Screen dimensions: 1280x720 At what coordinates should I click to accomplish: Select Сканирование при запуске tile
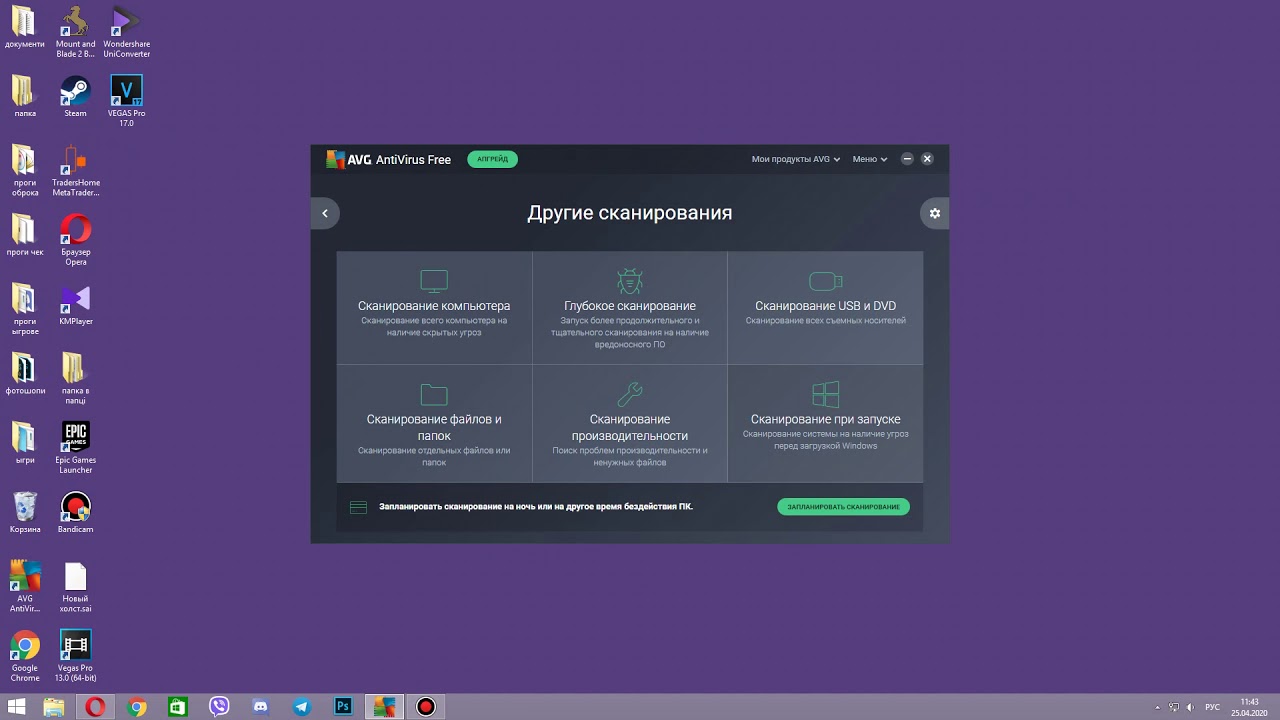[825, 424]
